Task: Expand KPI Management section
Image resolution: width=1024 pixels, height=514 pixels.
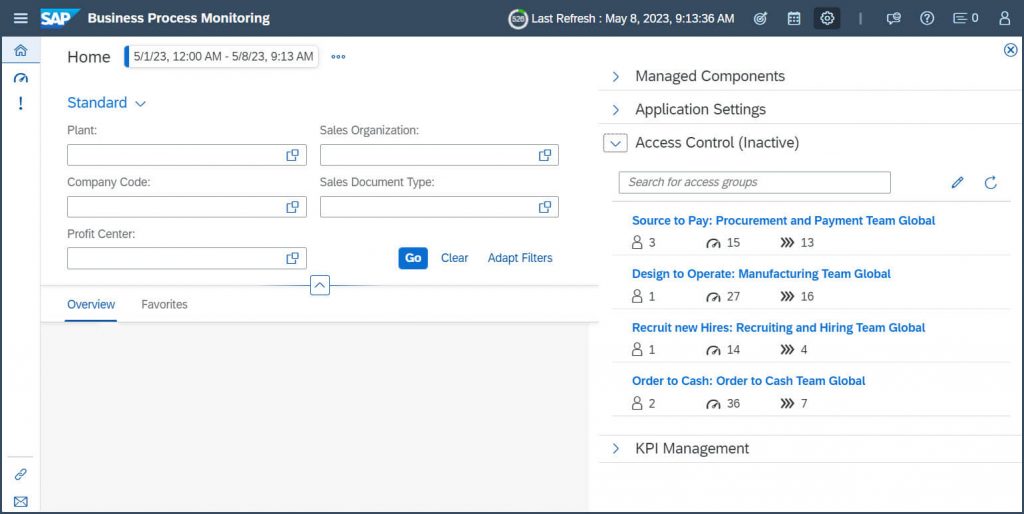Action: 615,449
